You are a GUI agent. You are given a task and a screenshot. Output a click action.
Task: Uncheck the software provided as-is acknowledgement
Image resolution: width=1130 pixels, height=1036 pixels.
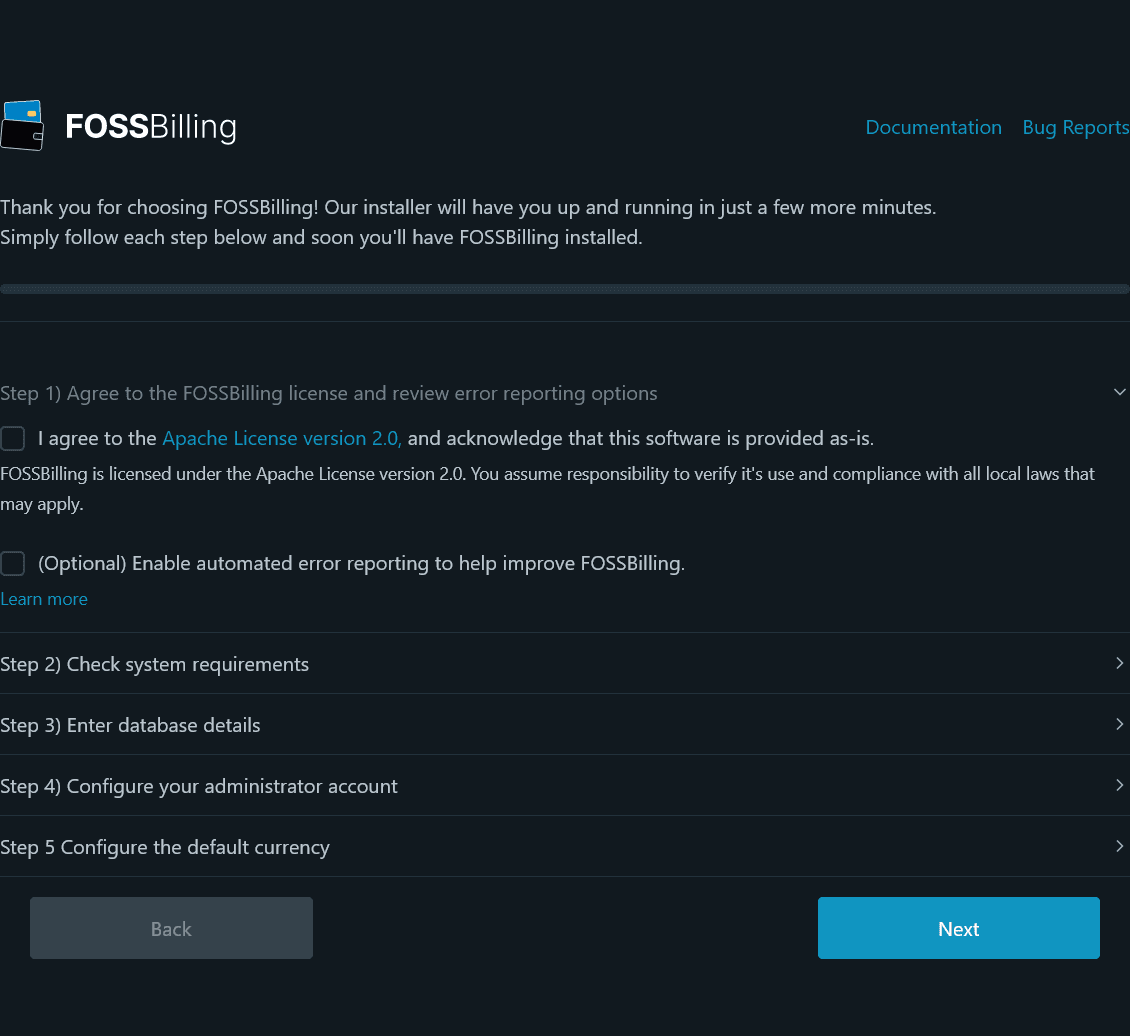click(13, 438)
